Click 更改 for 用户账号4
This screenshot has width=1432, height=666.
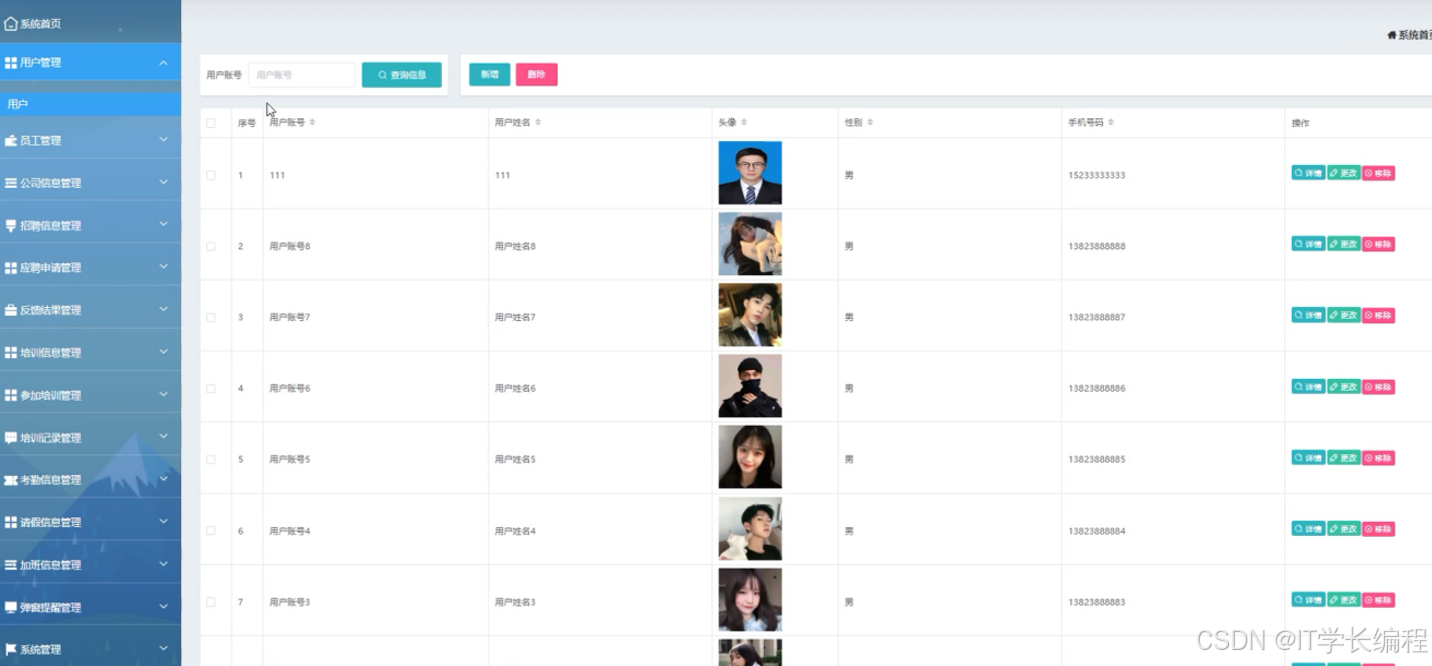pos(1344,529)
